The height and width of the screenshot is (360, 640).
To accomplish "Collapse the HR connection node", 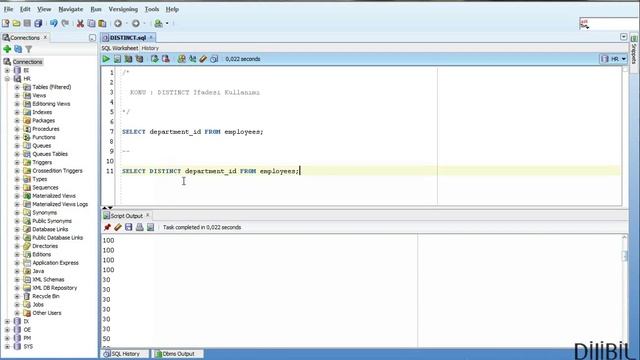I will click(7, 78).
